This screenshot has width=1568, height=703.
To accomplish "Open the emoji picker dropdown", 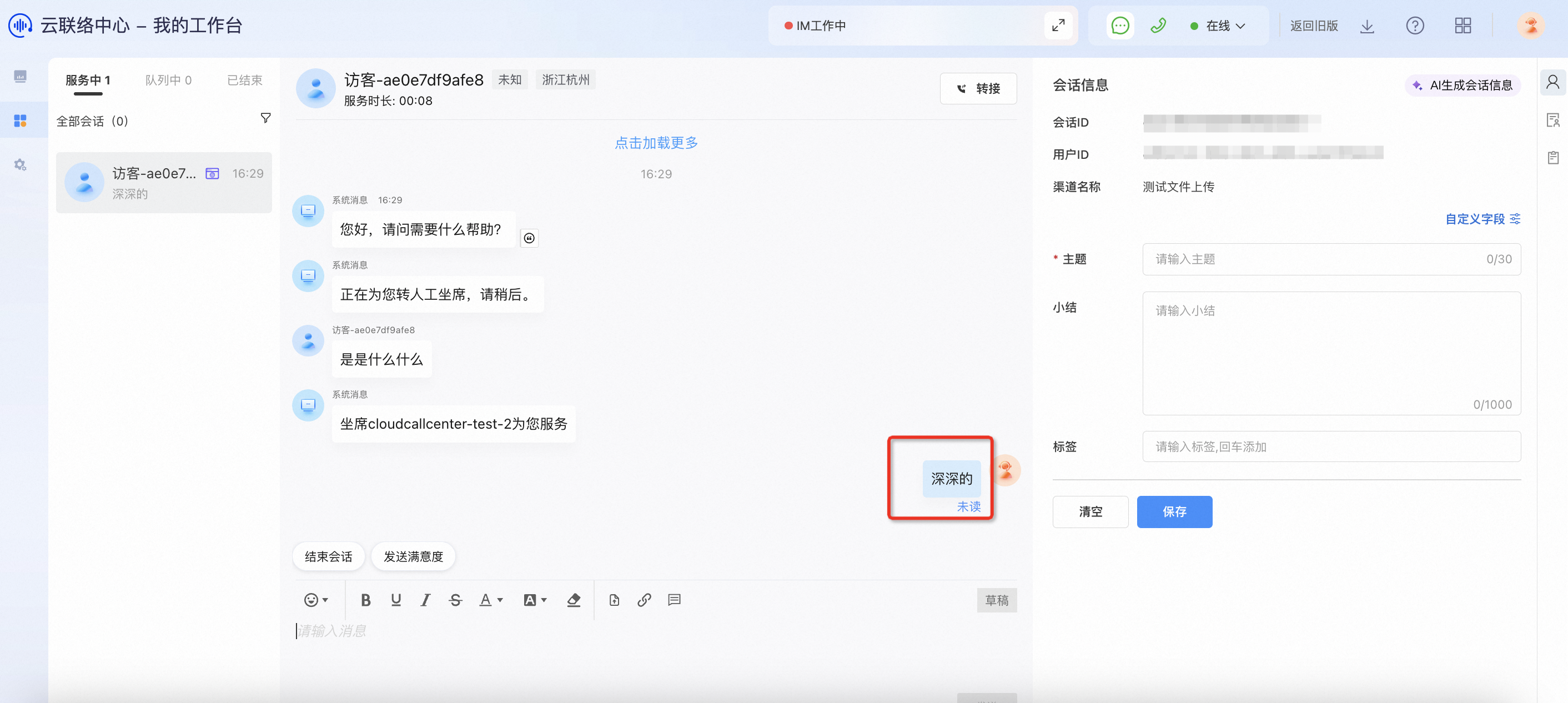I will (x=316, y=600).
